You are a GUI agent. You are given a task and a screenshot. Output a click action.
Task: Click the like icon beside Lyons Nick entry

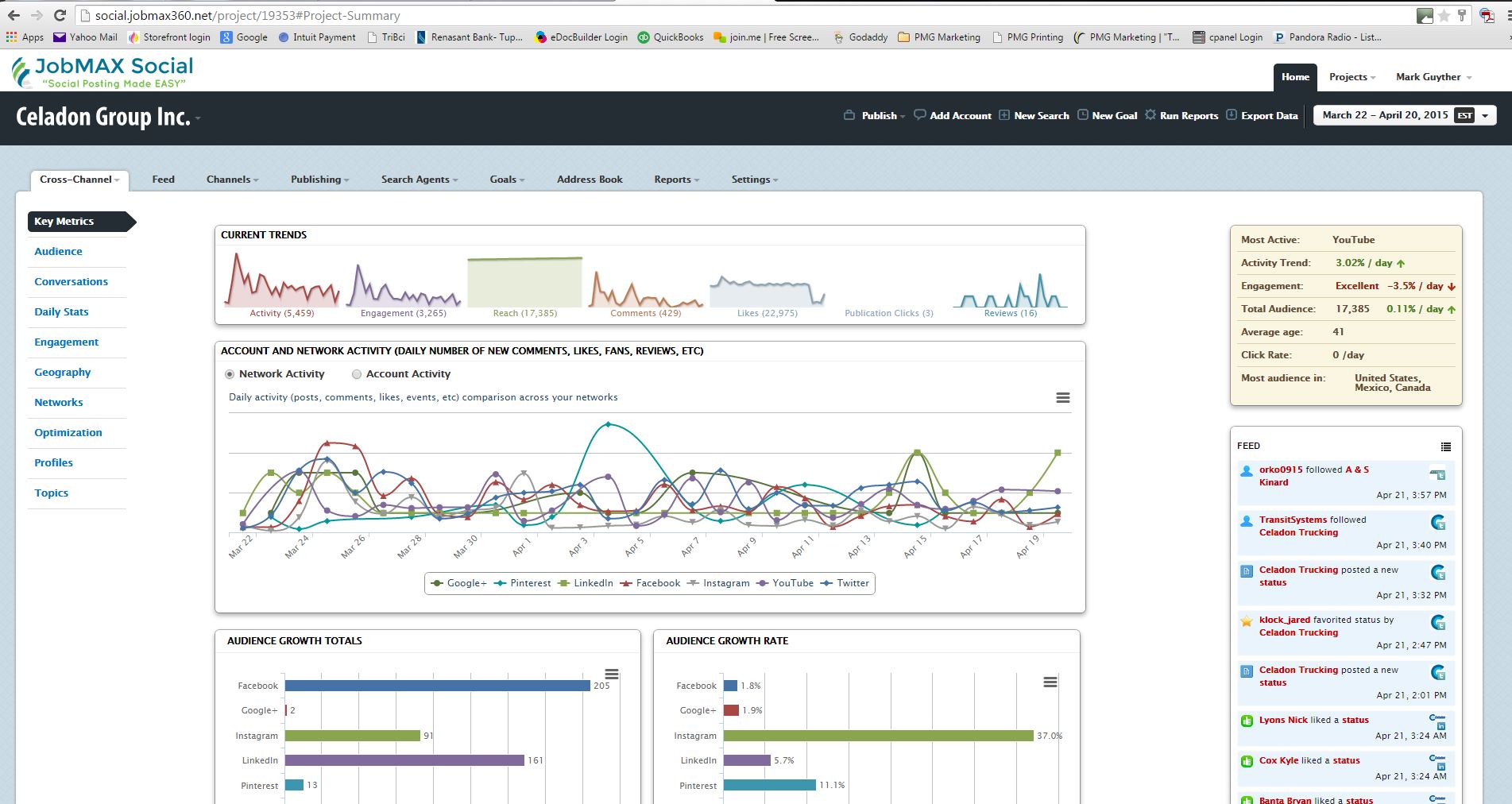(1247, 721)
